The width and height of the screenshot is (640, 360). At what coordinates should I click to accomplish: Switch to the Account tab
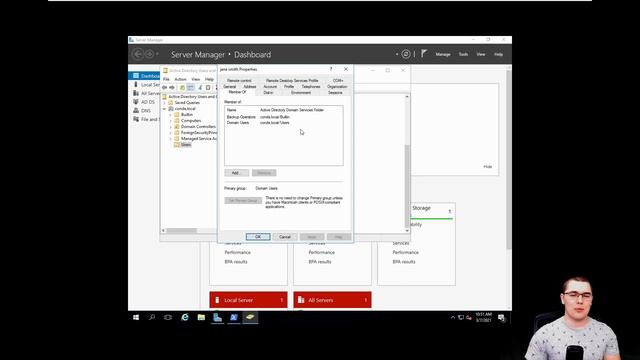[x=270, y=87]
